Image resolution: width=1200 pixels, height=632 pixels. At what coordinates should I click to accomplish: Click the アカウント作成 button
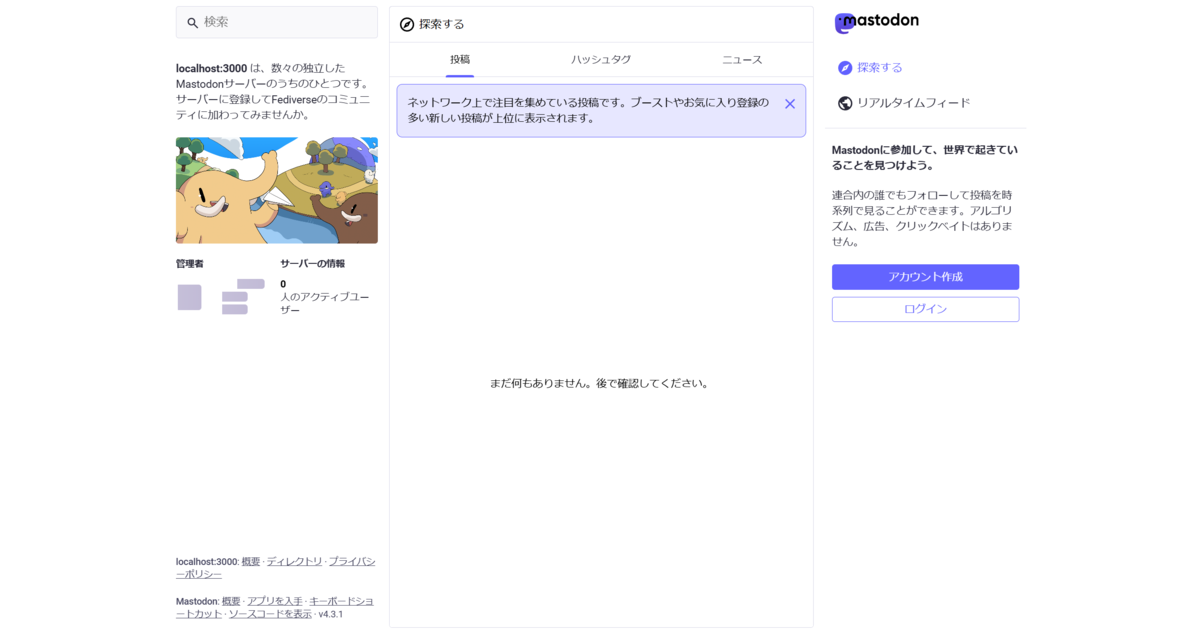point(925,277)
